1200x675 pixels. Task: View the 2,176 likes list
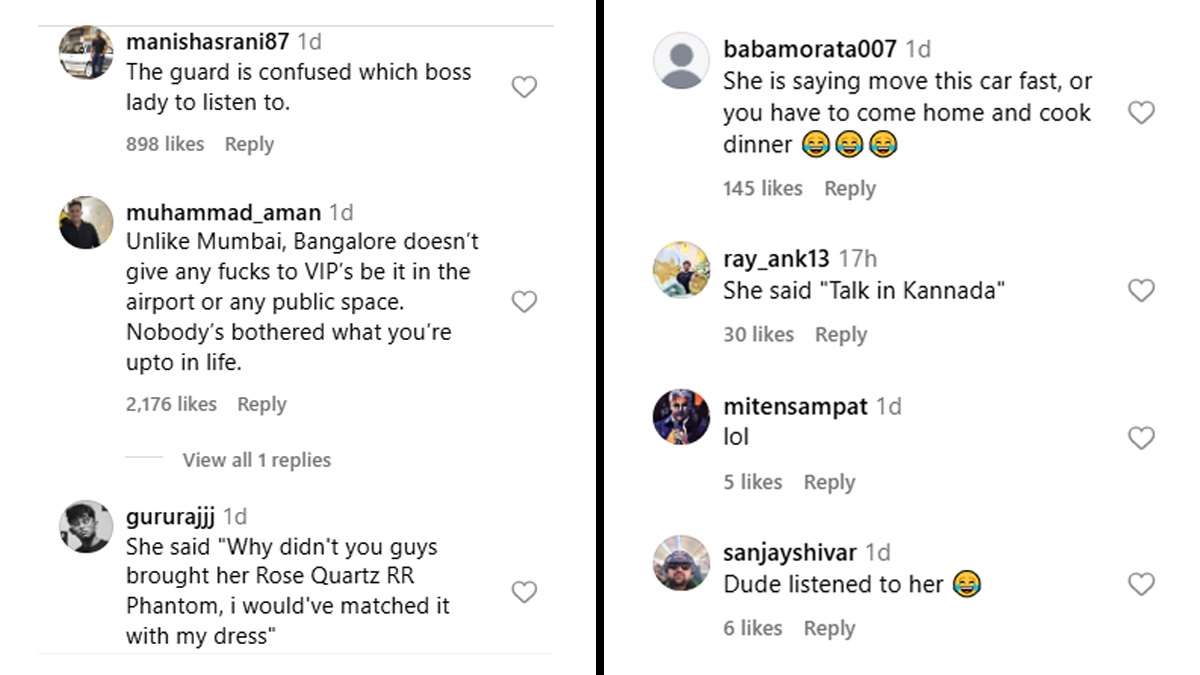171,404
